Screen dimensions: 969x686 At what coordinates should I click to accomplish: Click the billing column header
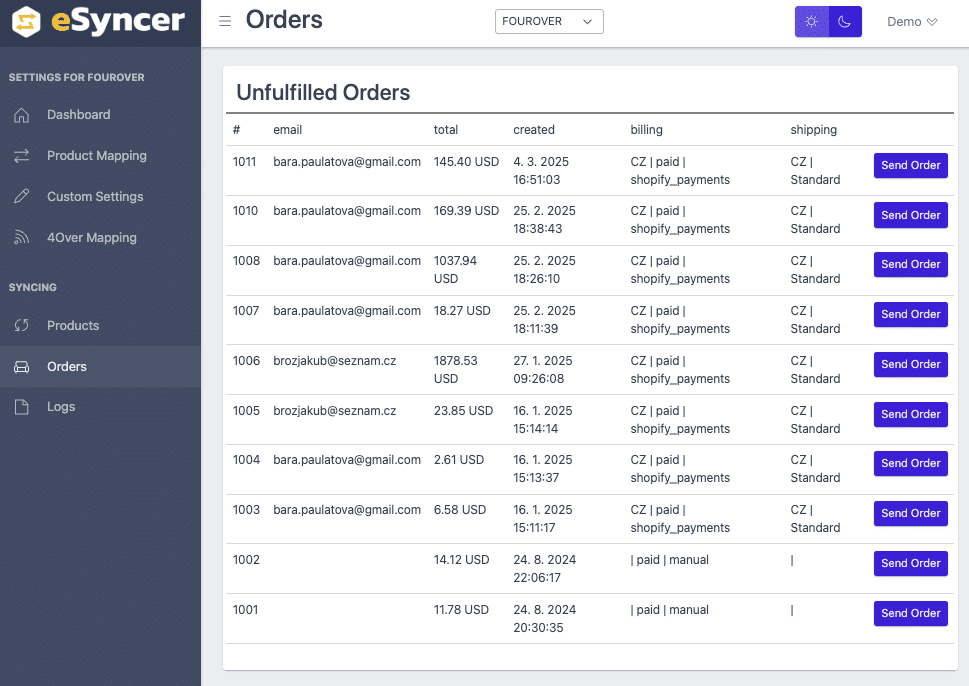tap(646, 130)
